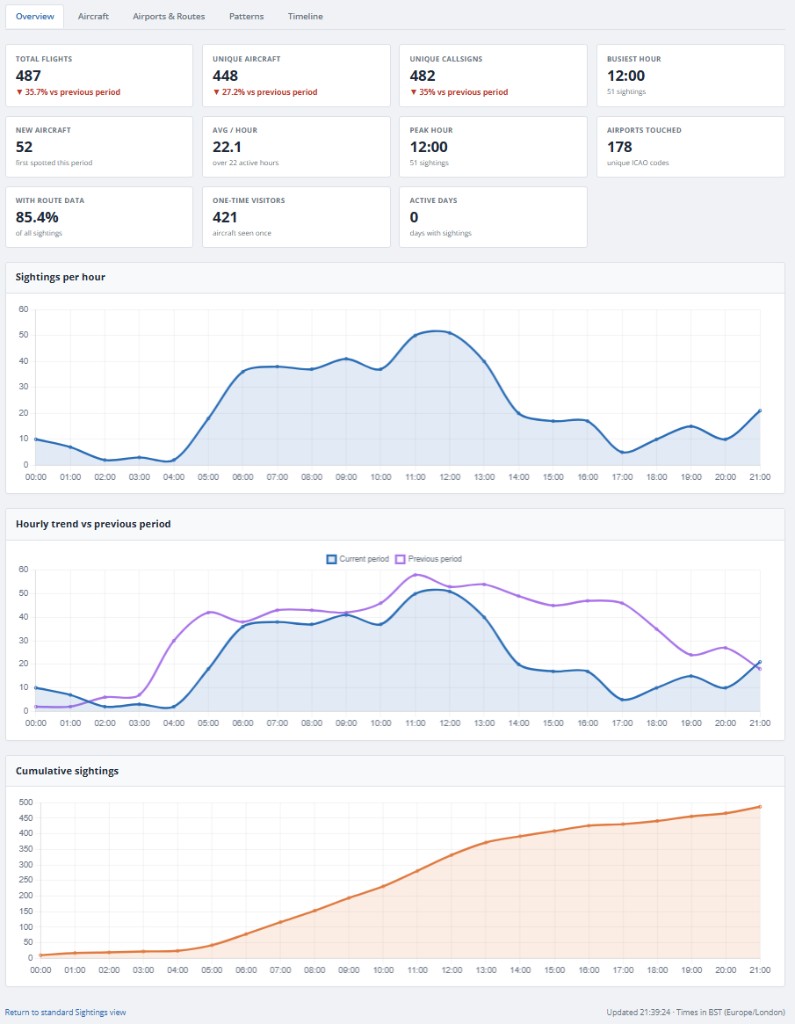Click the 'Sightings per hour' chart heading

point(60,277)
